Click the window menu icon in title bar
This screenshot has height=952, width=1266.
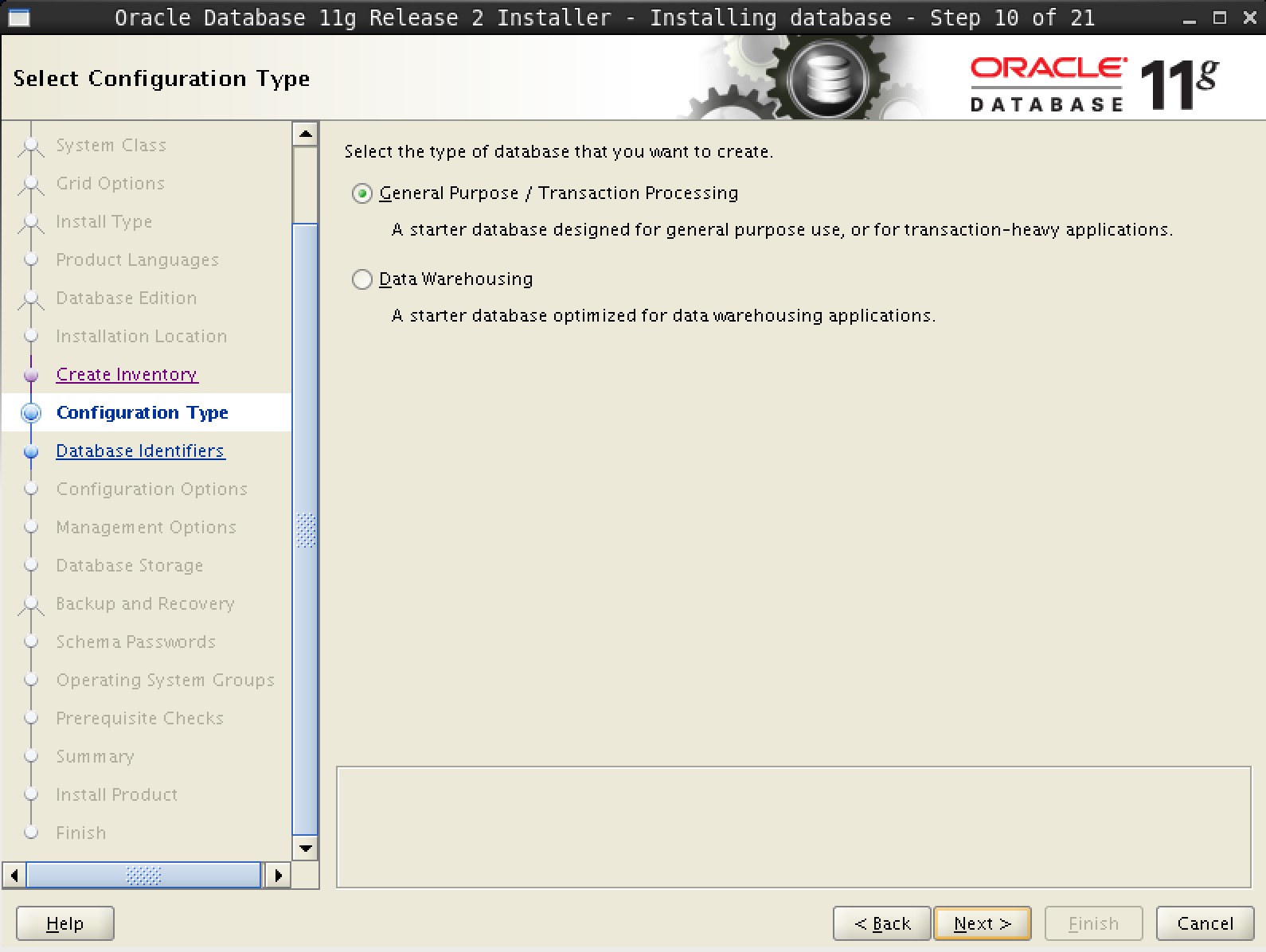(18, 18)
